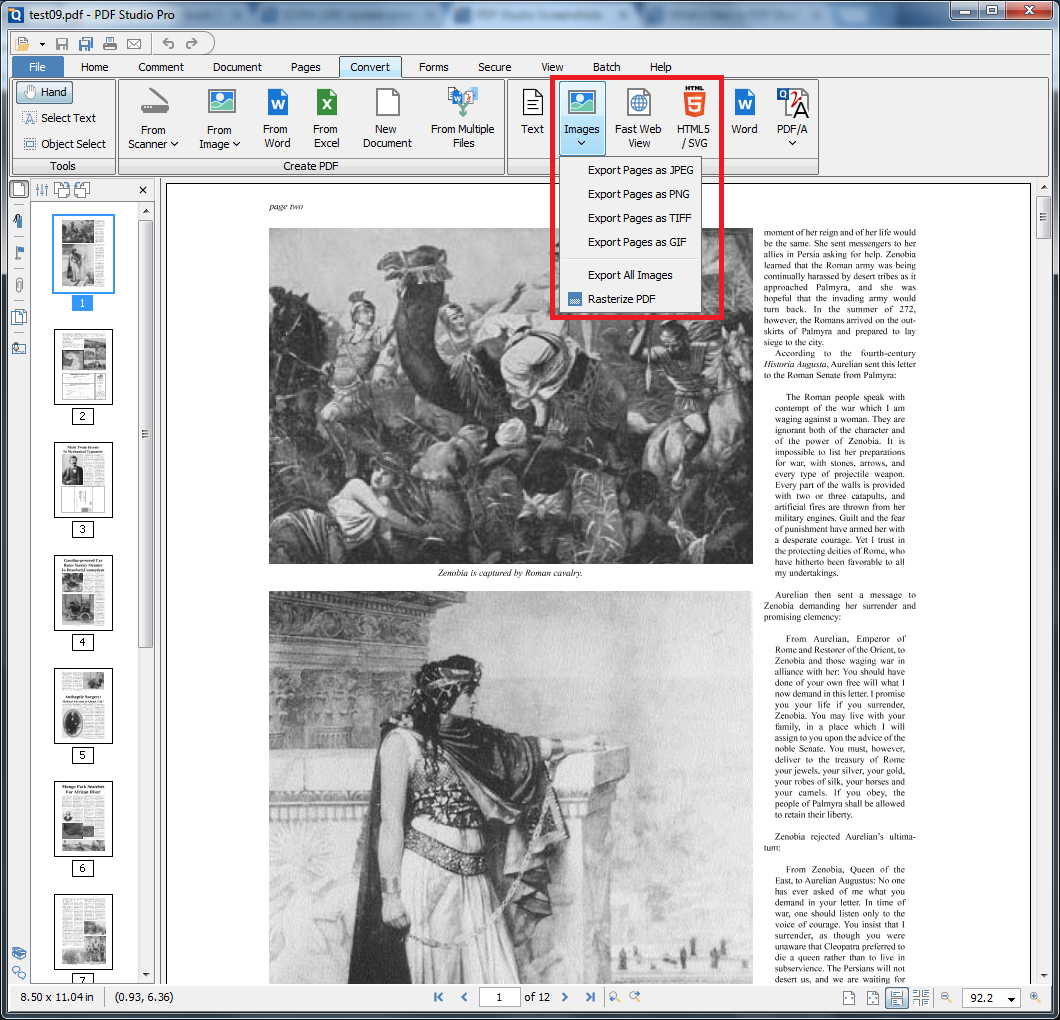Choose Export Pages as JPEG
The height and width of the screenshot is (1020, 1060).
(x=631, y=170)
